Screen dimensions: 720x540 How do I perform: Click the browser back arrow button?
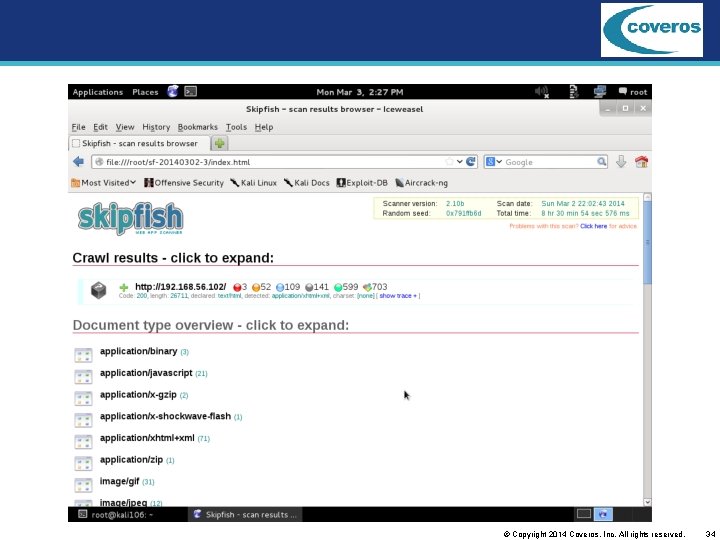79,162
